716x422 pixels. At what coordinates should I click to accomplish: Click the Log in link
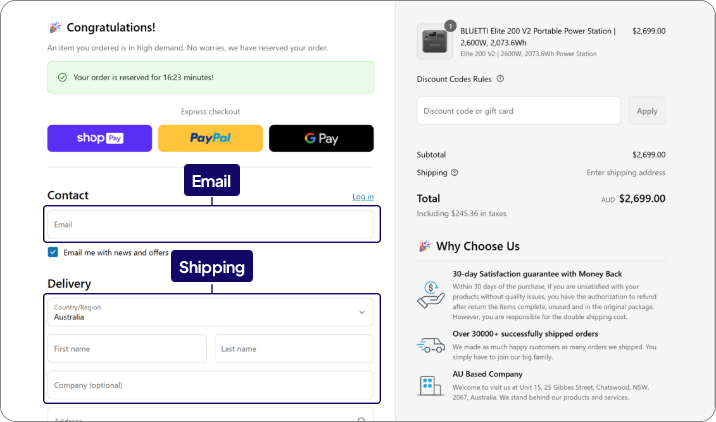pyautogui.click(x=363, y=197)
